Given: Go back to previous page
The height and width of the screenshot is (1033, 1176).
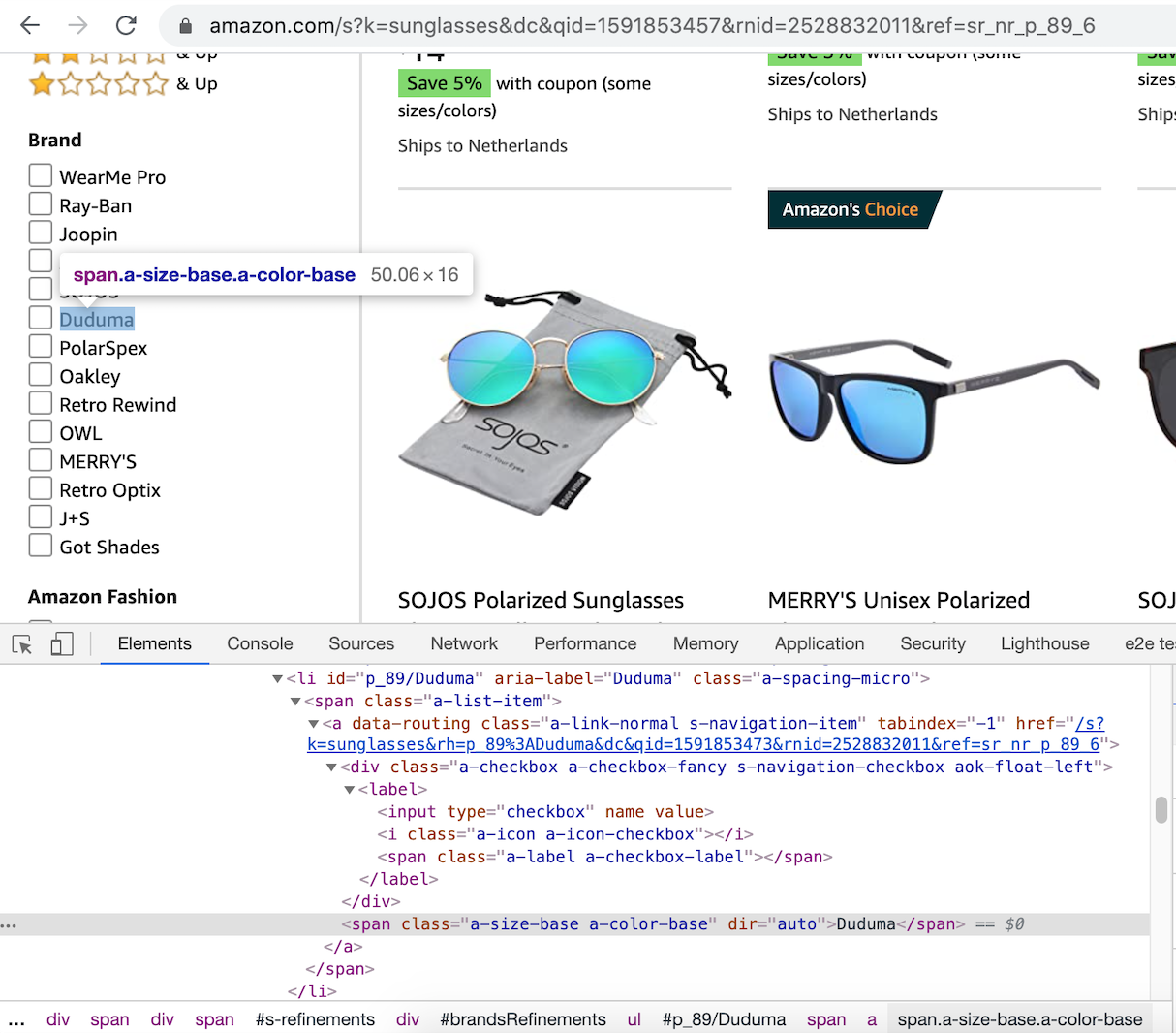Looking at the screenshot, I should (x=30, y=25).
